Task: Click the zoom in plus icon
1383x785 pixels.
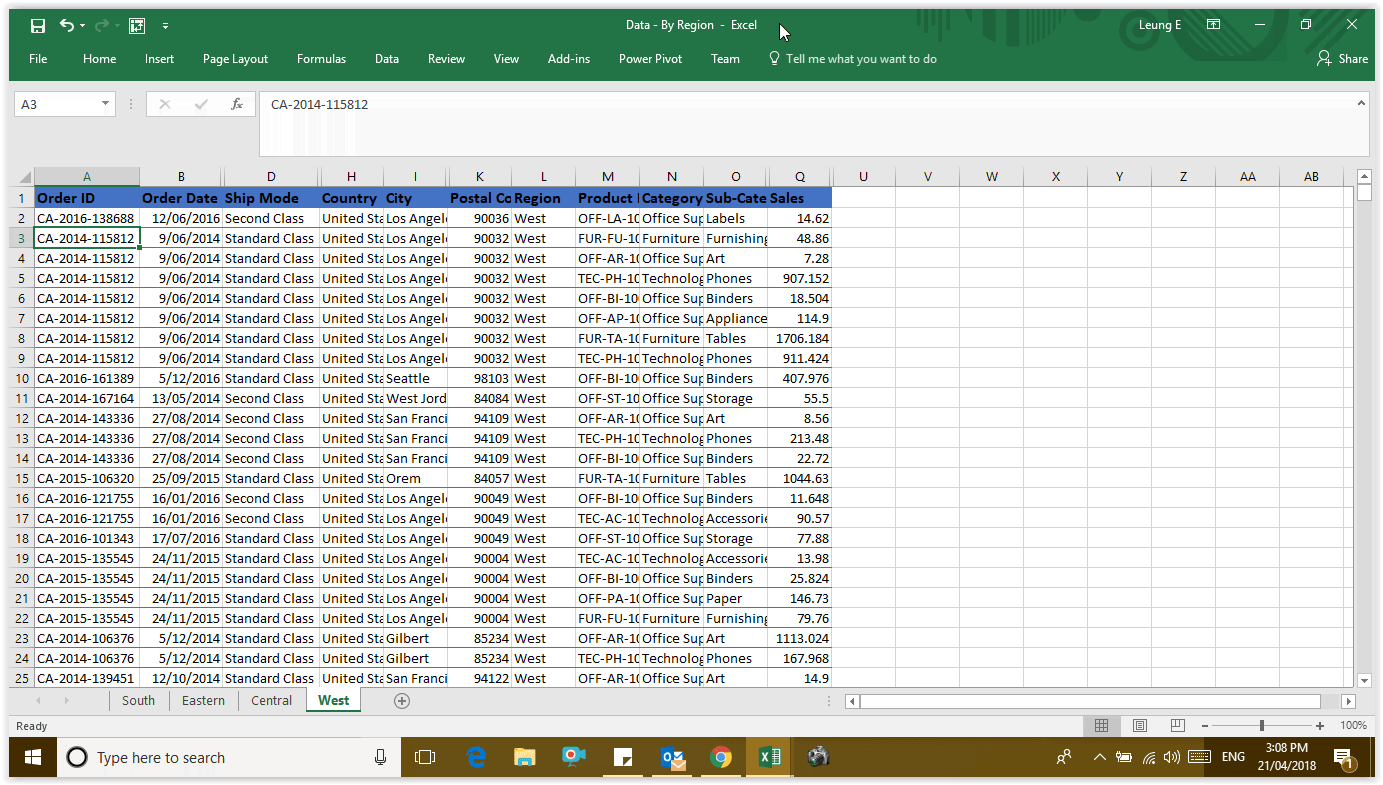Action: (x=1320, y=726)
